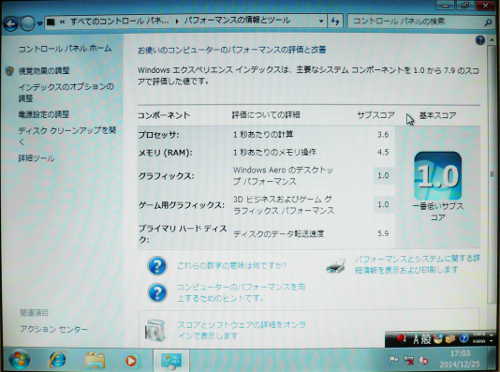Click the printer icon
Screen dimensions: 500x372
click(x=336, y=266)
